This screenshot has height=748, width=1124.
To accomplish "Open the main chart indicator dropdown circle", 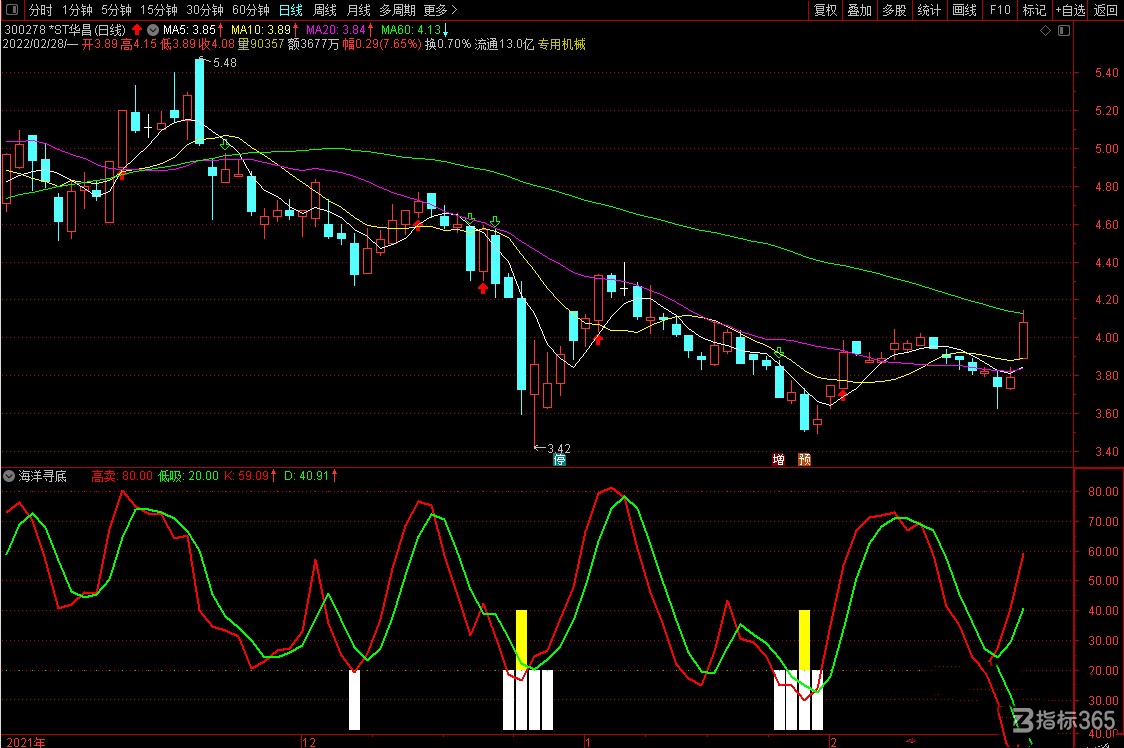I will (153, 30).
